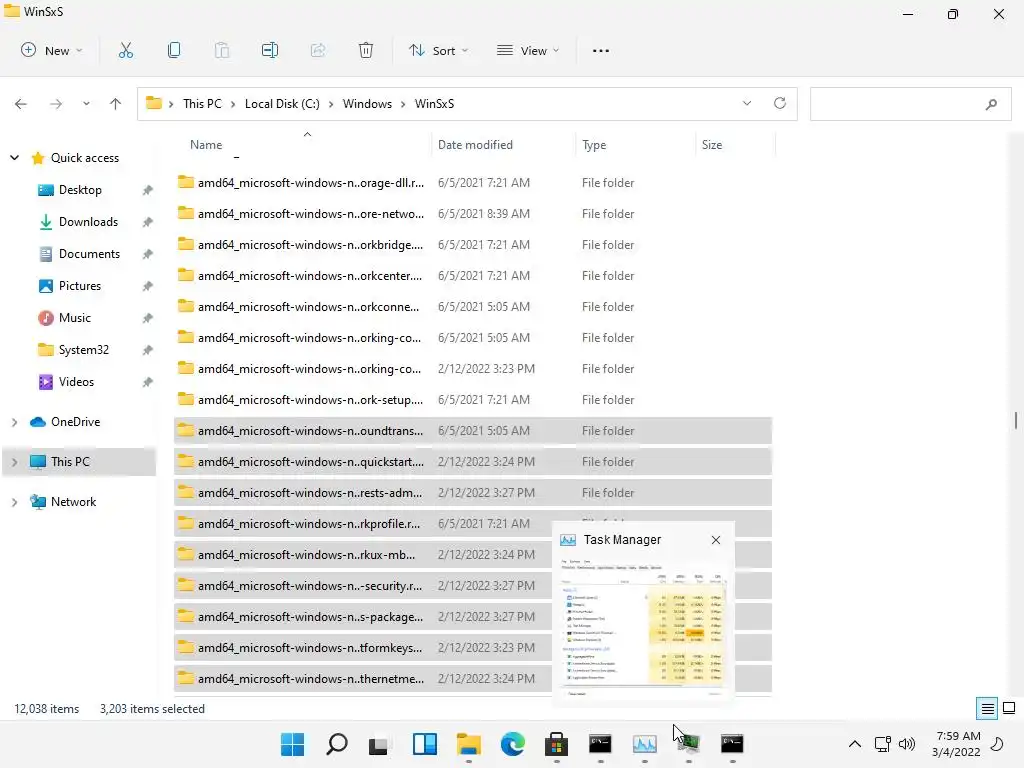Expand address bar history dropdown
This screenshot has width=1024, height=768.
pos(746,103)
